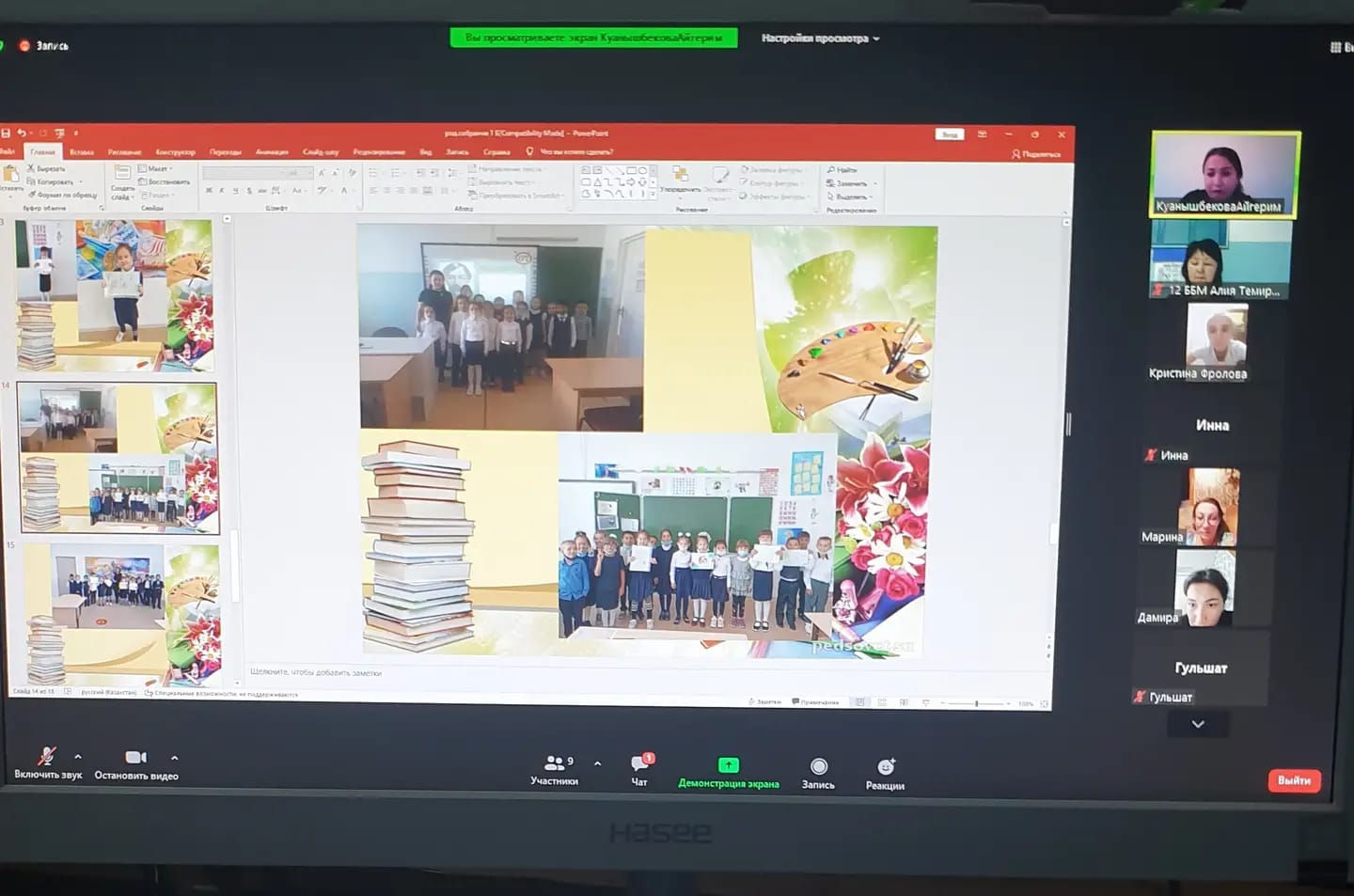Unmute the microphone with Включить звук
This screenshot has width=1354, height=896.
coord(47,757)
